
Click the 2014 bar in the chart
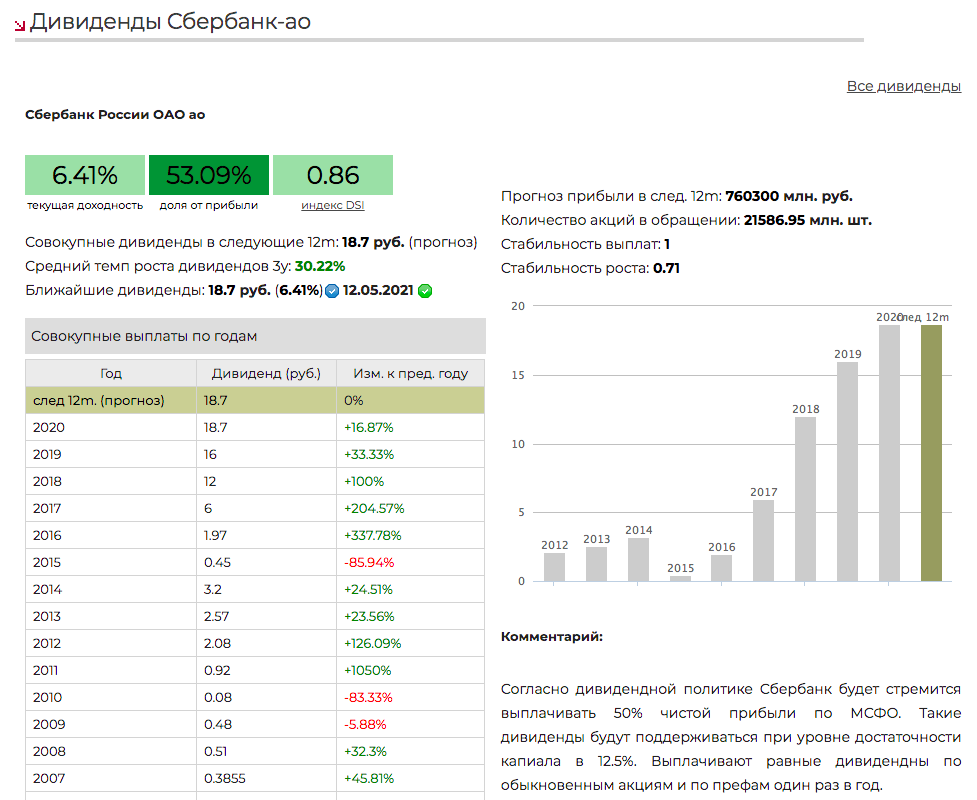pos(638,560)
